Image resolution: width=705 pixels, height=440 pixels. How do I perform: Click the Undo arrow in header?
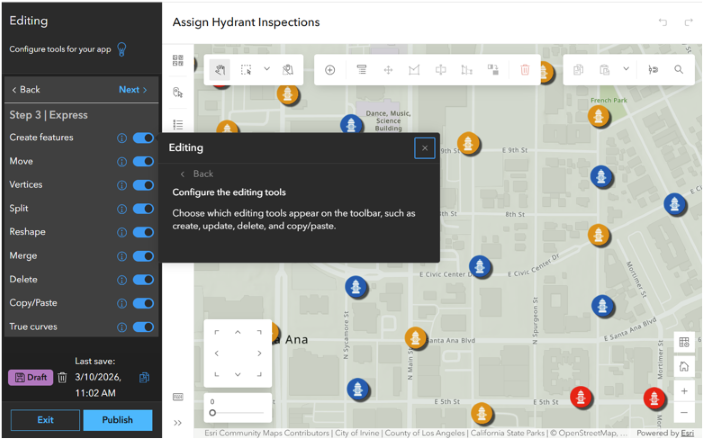pos(663,22)
